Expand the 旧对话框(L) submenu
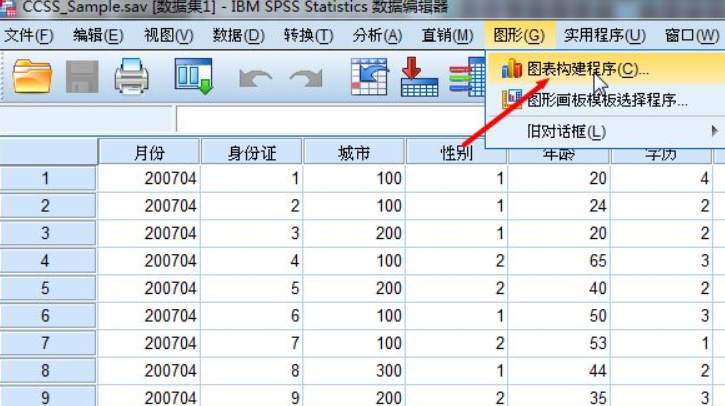The width and height of the screenshot is (725, 406). [x=606, y=132]
